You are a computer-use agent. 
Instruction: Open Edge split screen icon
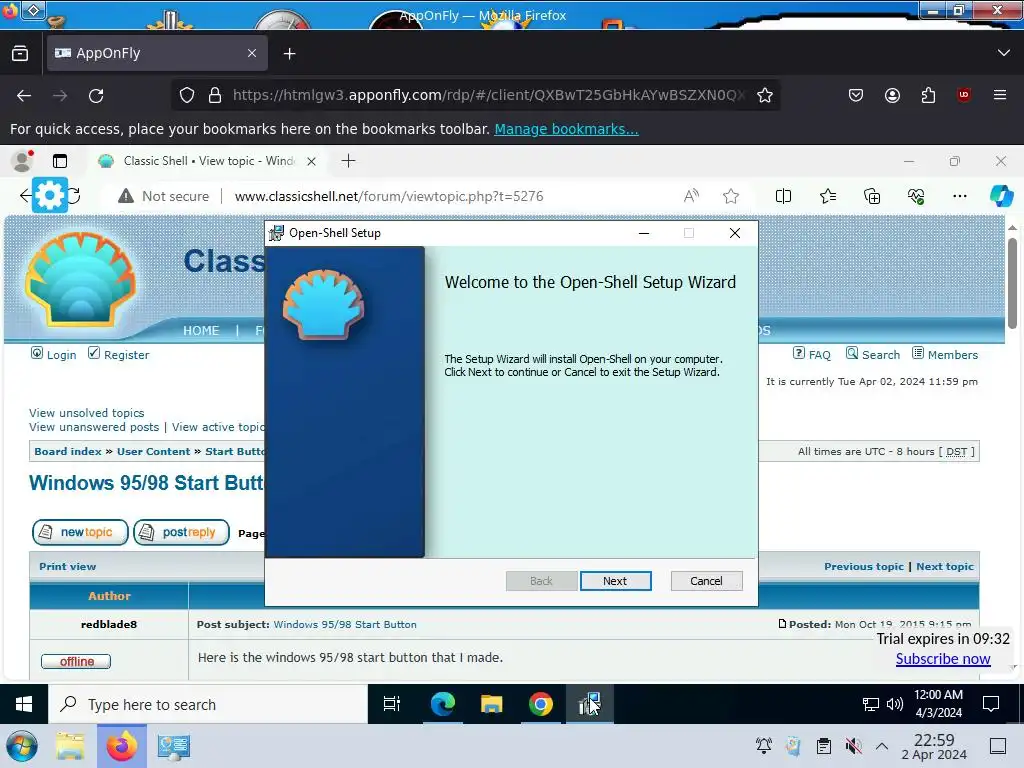[783, 196]
